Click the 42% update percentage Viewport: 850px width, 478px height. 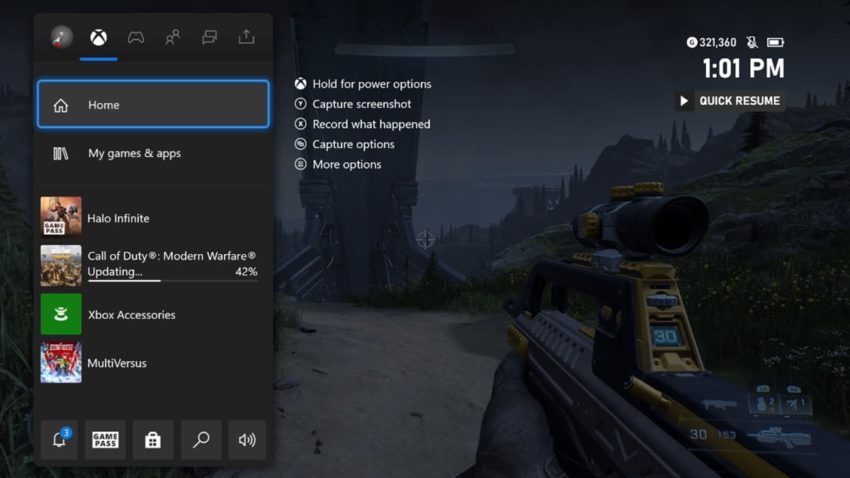coord(246,272)
